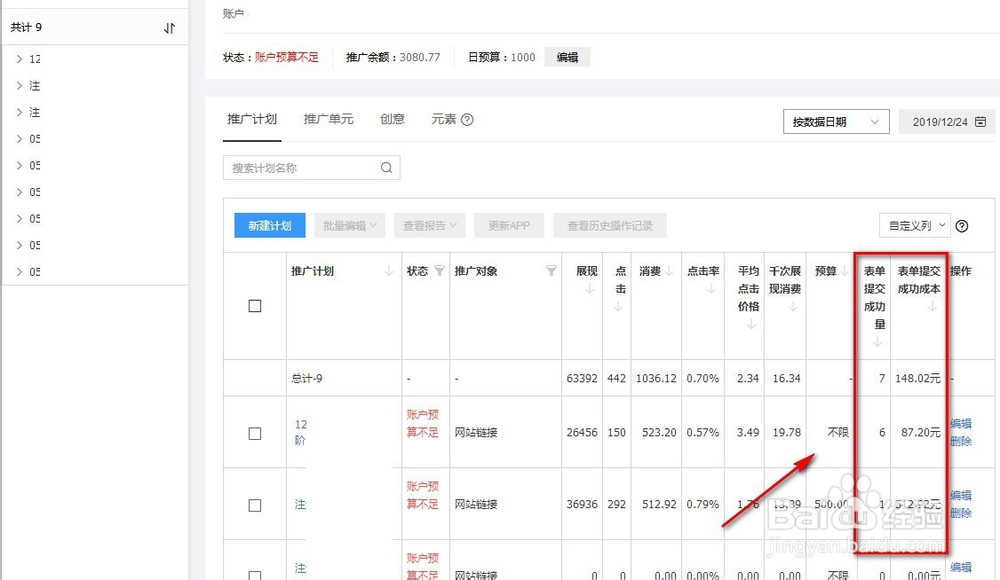Screen dimensions: 1000x580
Task: Click the 推广余额 3080.77 value
Action: (420, 57)
